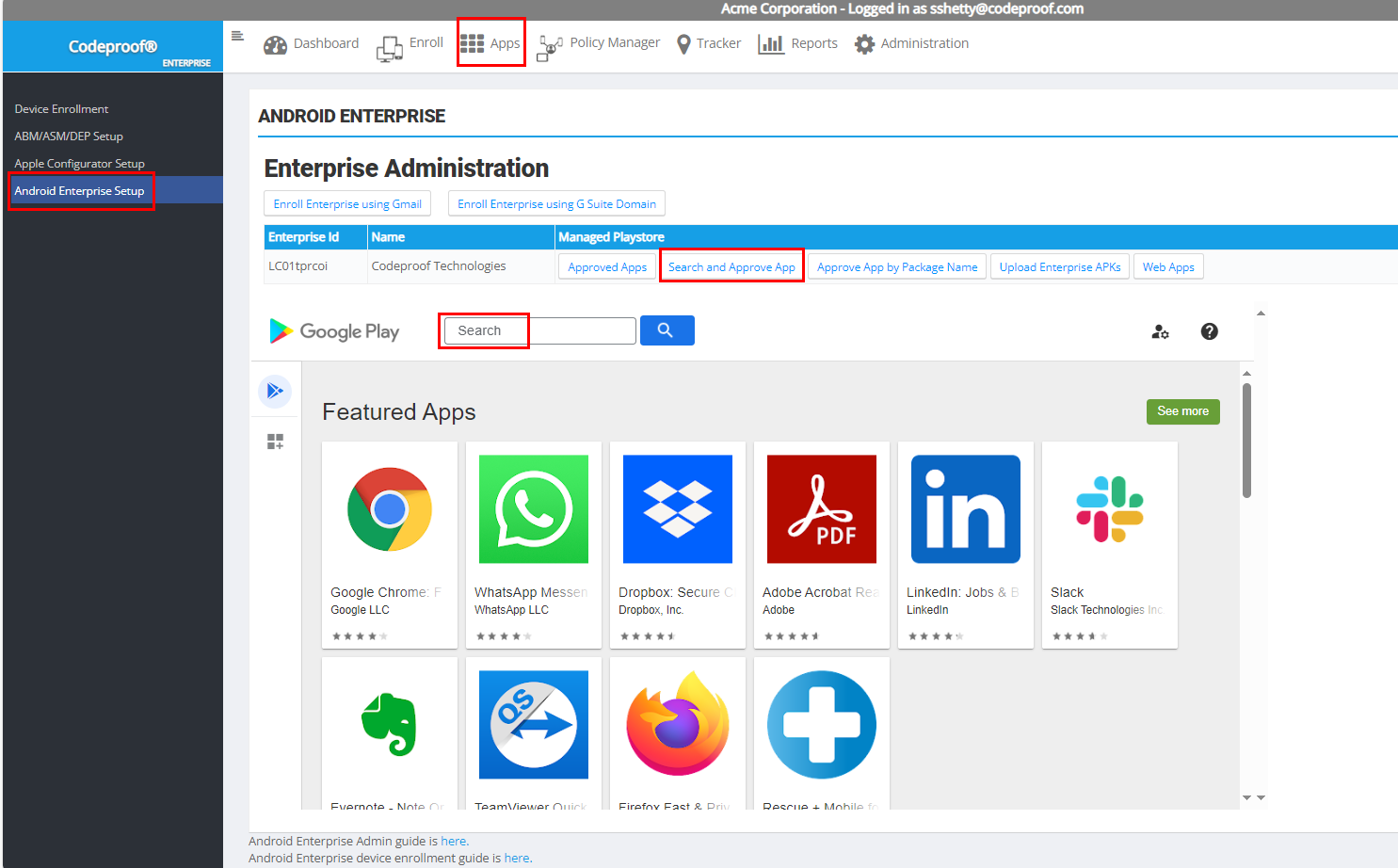Open the Admin guide 'here' link

tap(453, 842)
